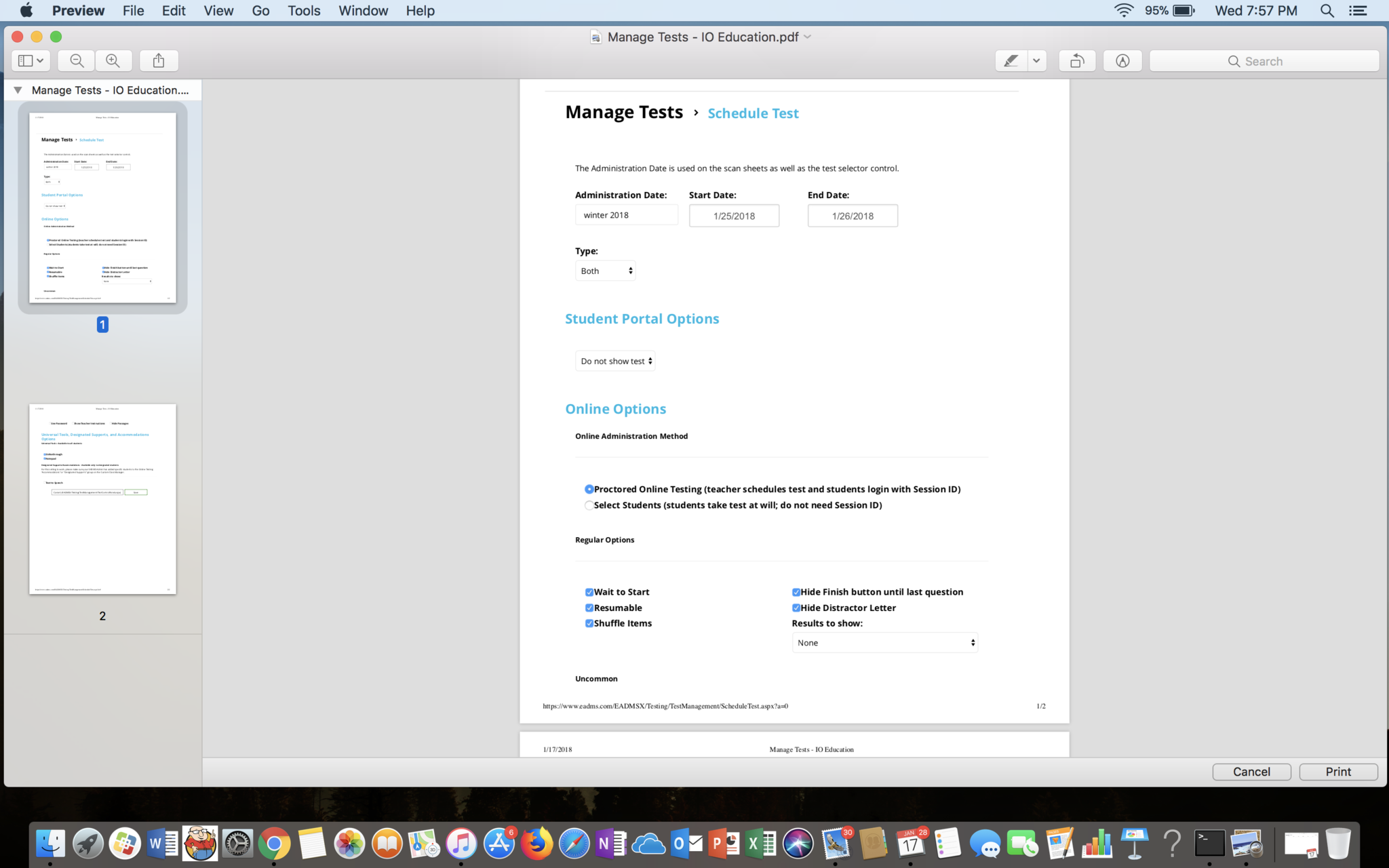Show the Markup toolbar icon
The height and width of the screenshot is (868, 1389).
[1122, 61]
